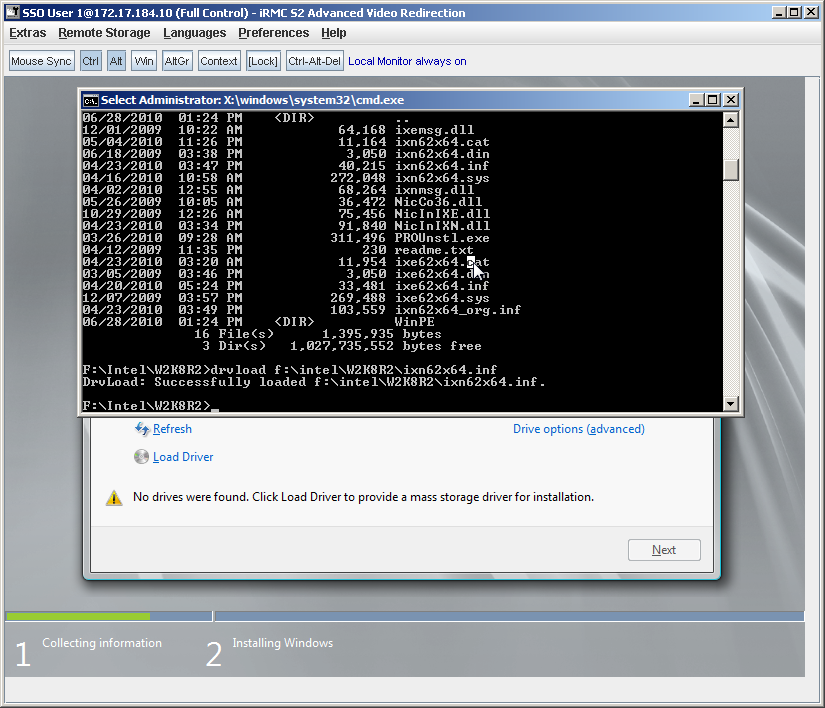Screen dimensions: 825x708
Task: Click ixe62x64.sys in the listing
Action: click(x=442, y=298)
